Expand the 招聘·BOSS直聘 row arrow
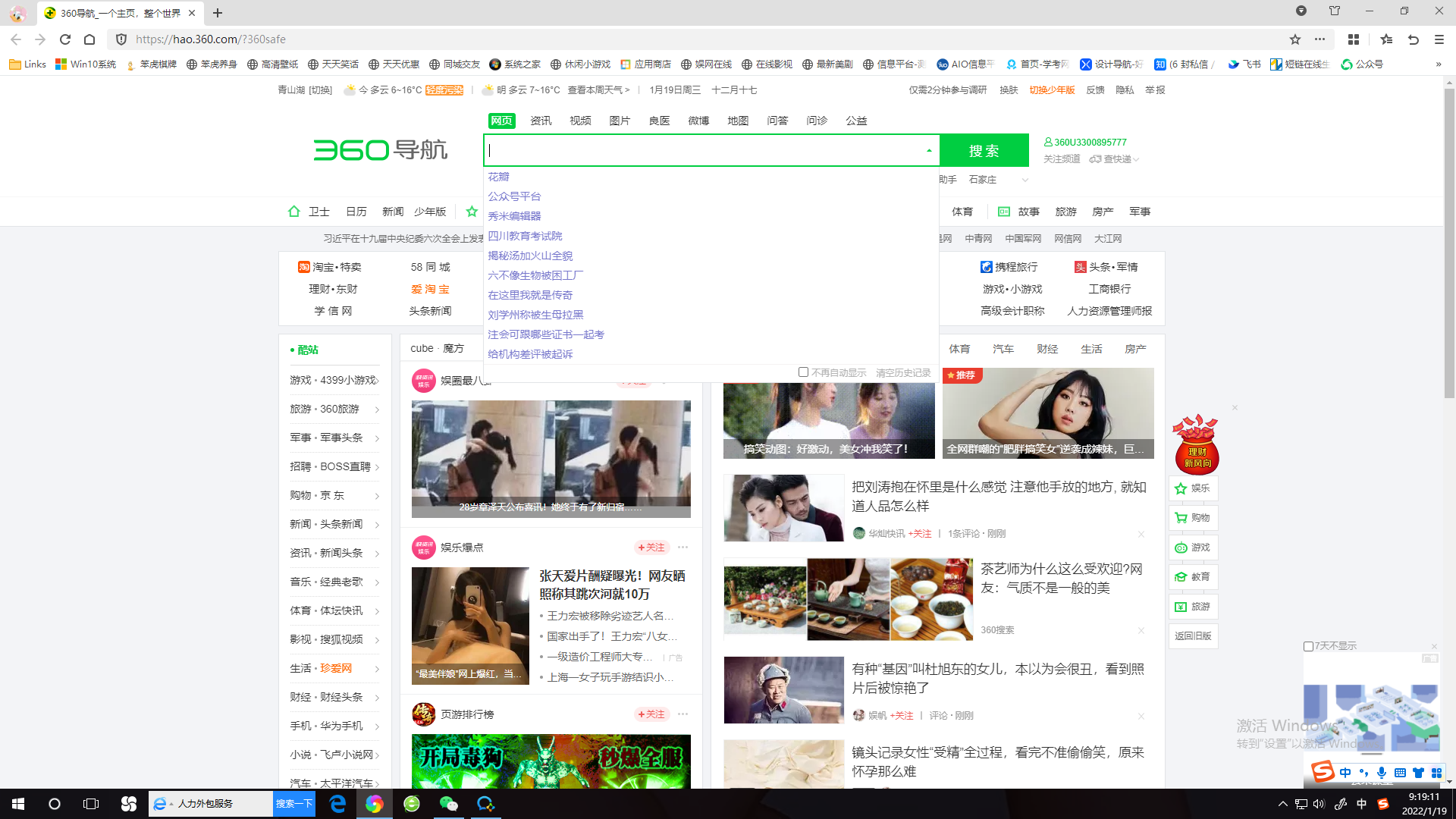 click(x=378, y=467)
